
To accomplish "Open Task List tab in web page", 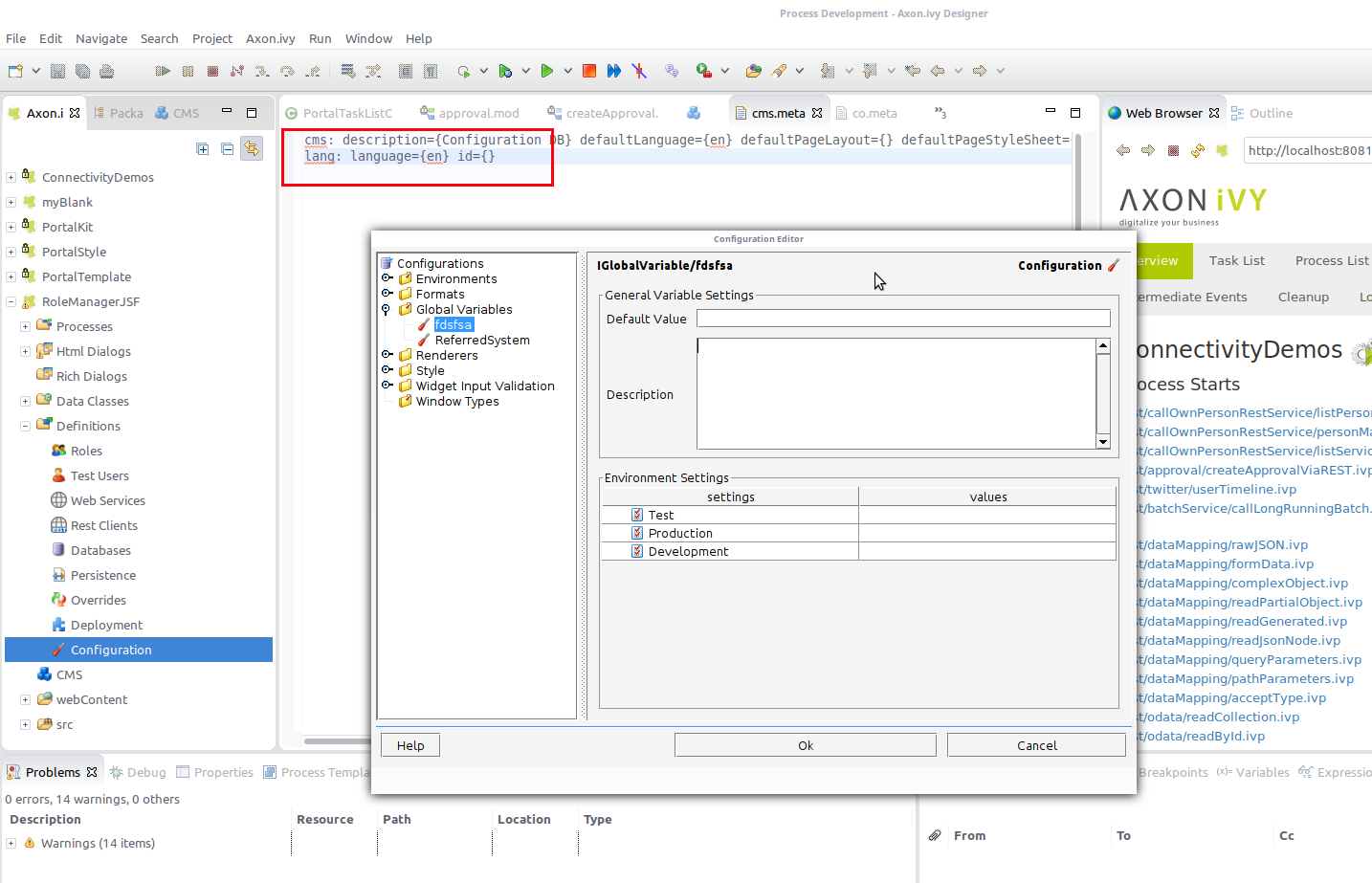I will [x=1236, y=260].
